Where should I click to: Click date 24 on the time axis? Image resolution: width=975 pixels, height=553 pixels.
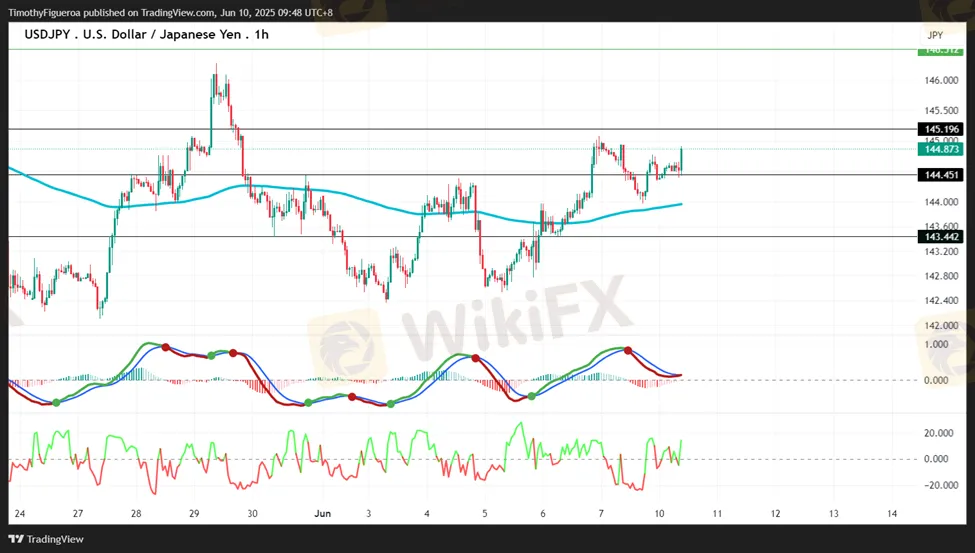20,514
